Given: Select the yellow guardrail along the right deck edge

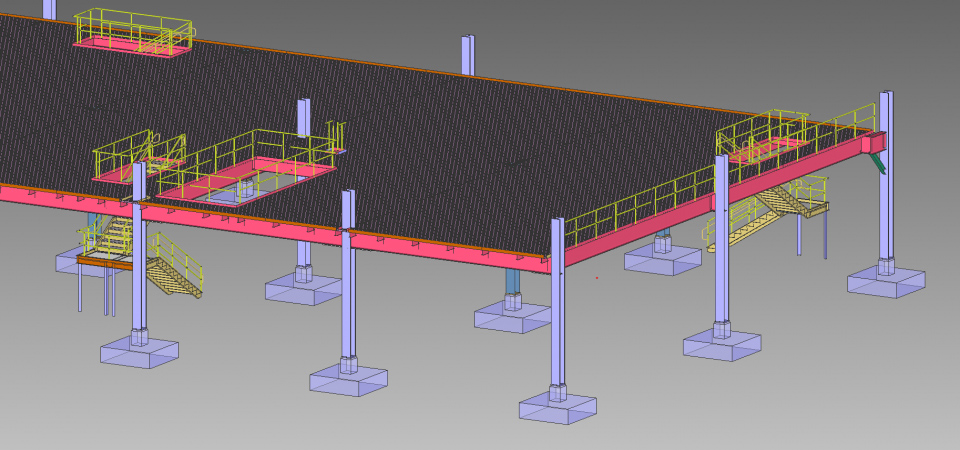Looking at the screenshot, I should pos(640,208).
